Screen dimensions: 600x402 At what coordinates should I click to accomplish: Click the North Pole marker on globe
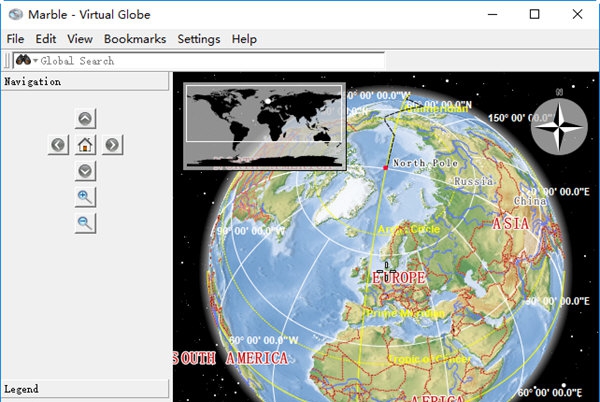click(x=385, y=167)
